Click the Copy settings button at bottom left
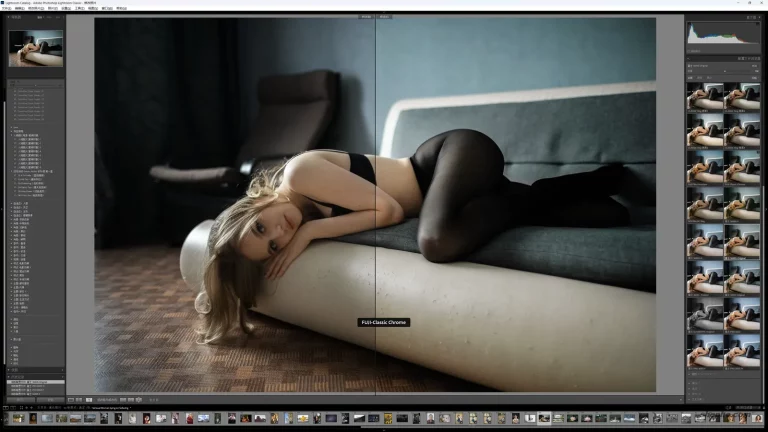768x432 pixels. (20, 399)
